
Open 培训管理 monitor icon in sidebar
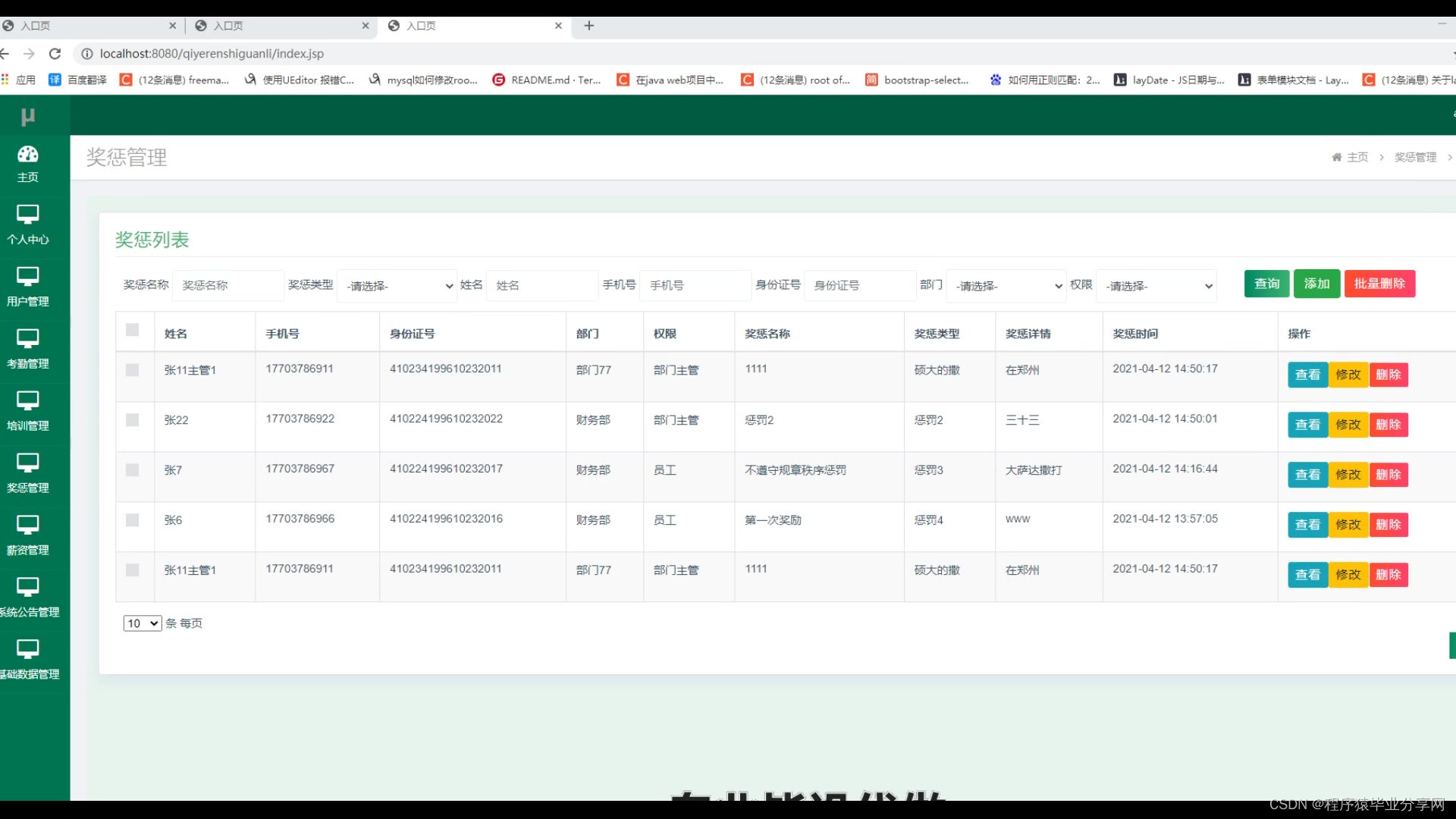coord(28,401)
